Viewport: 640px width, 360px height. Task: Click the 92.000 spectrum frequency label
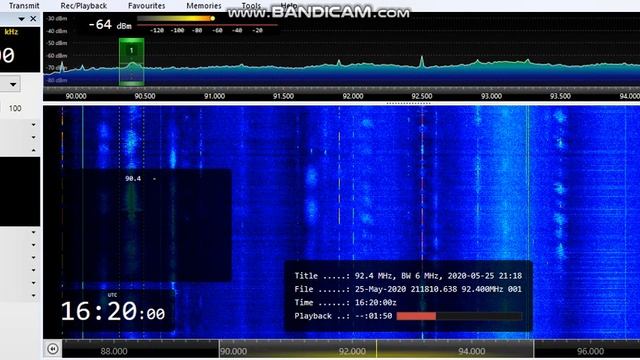point(353,96)
